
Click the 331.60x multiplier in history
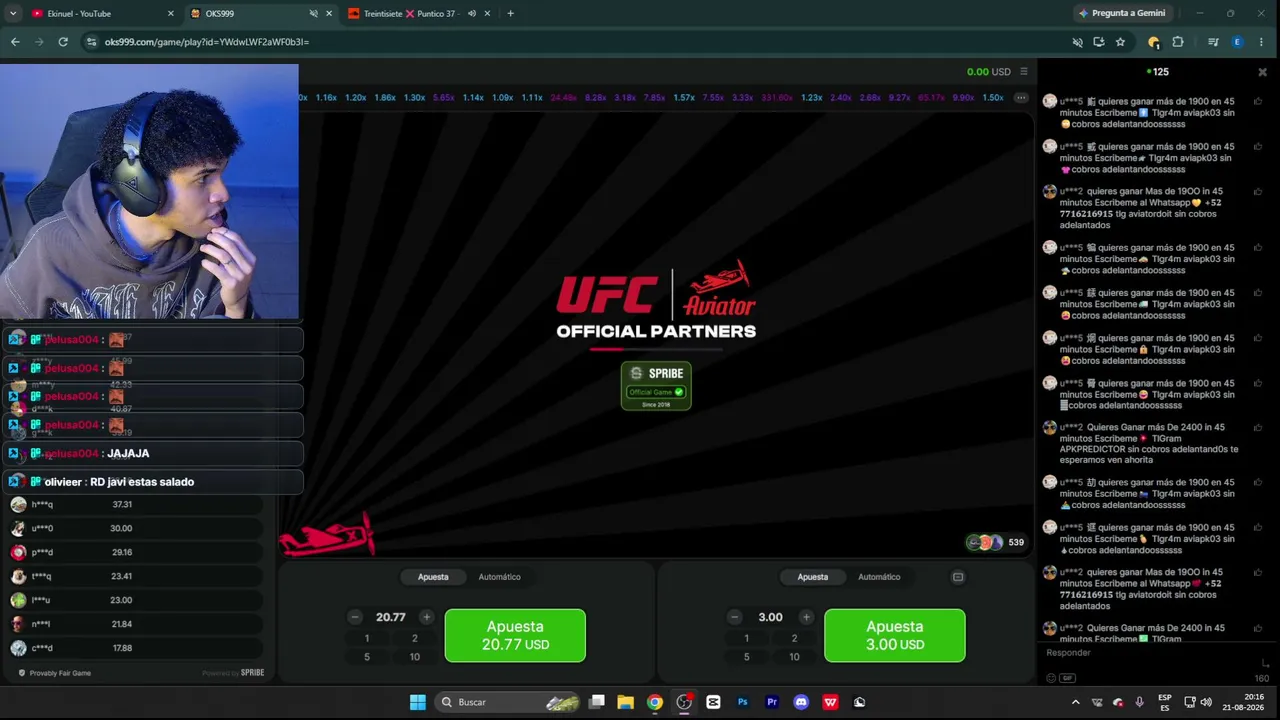(x=777, y=98)
